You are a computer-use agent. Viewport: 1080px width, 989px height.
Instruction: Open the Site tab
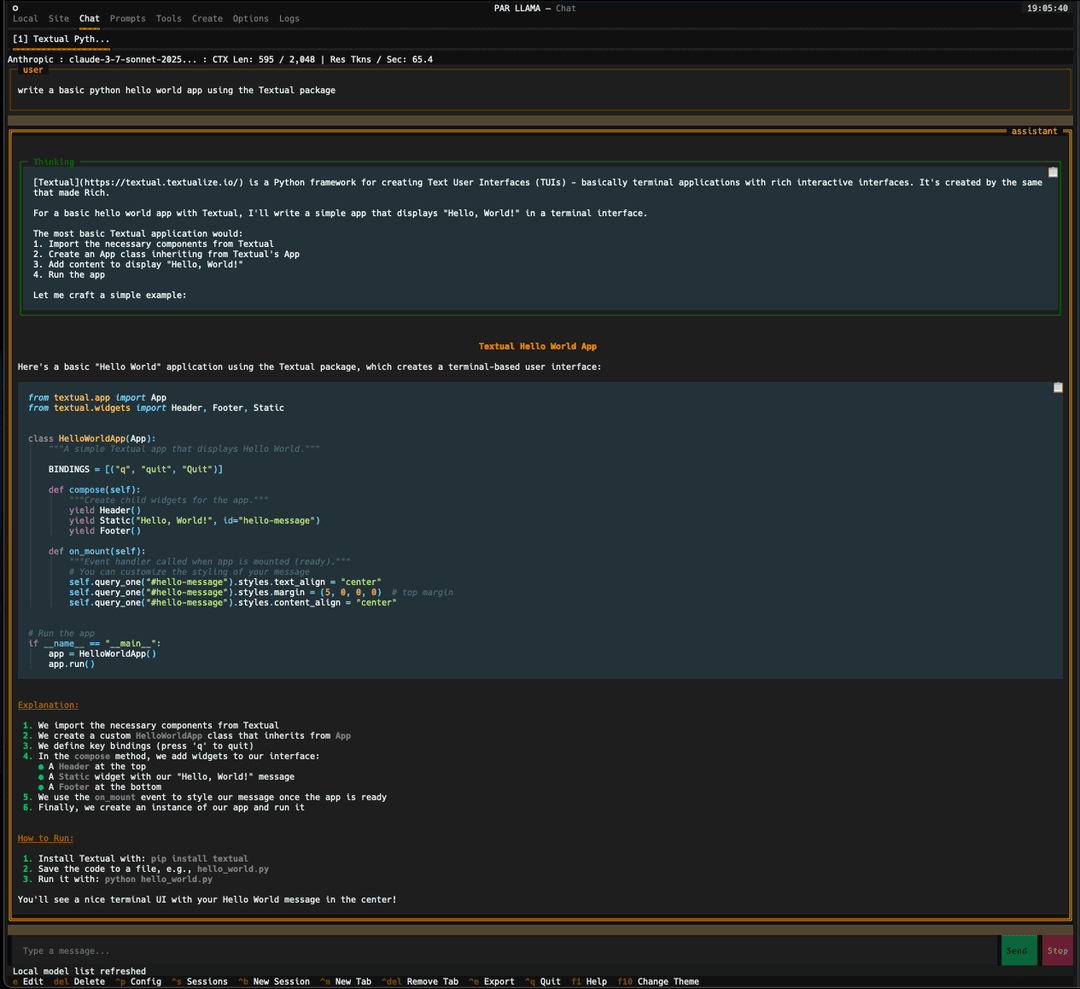point(59,19)
